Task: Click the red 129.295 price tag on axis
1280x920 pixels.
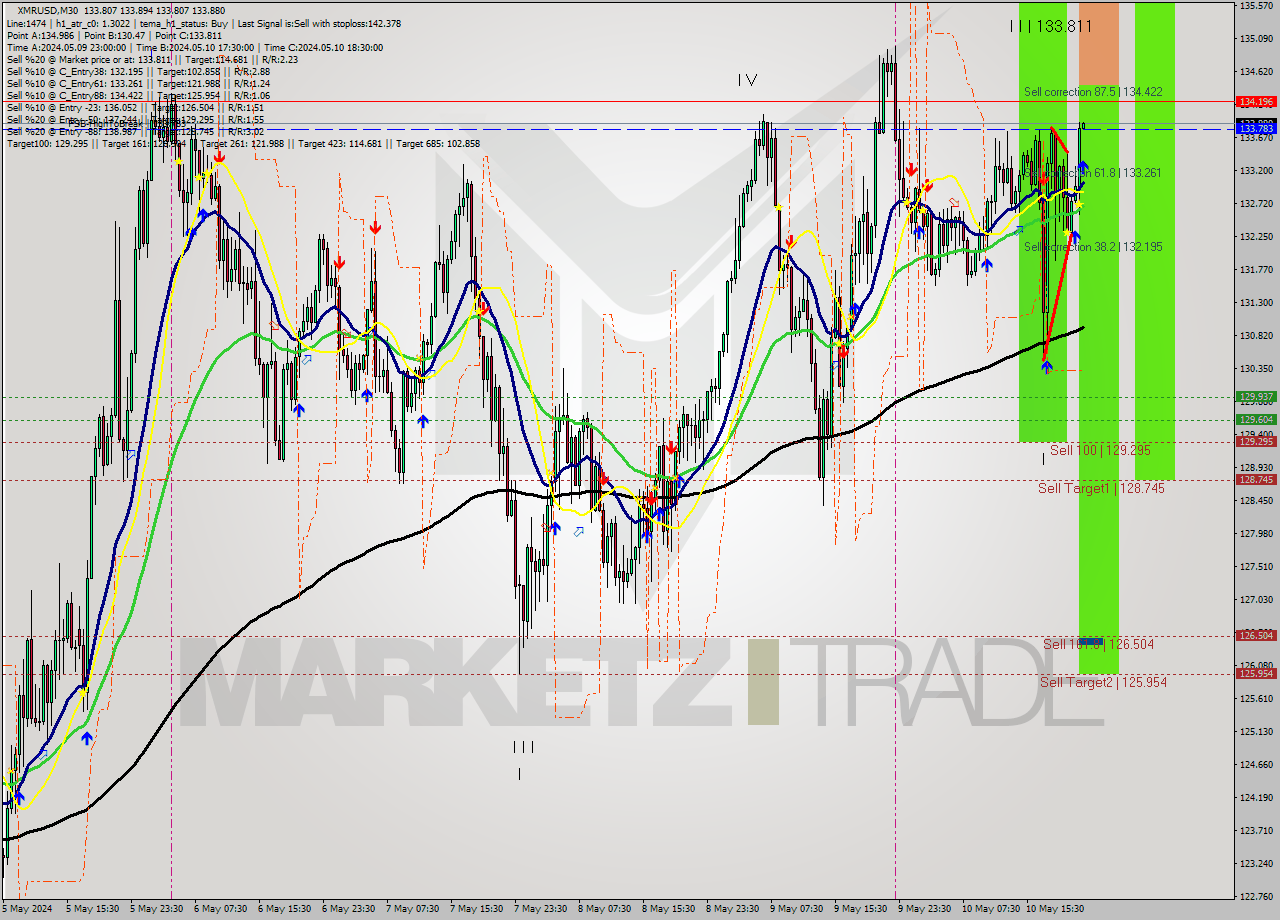Action: [1256, 441]
